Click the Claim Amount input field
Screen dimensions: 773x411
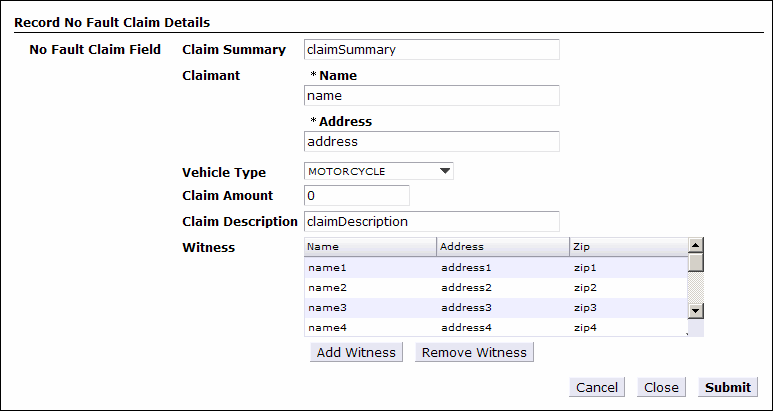coord(357,196)
